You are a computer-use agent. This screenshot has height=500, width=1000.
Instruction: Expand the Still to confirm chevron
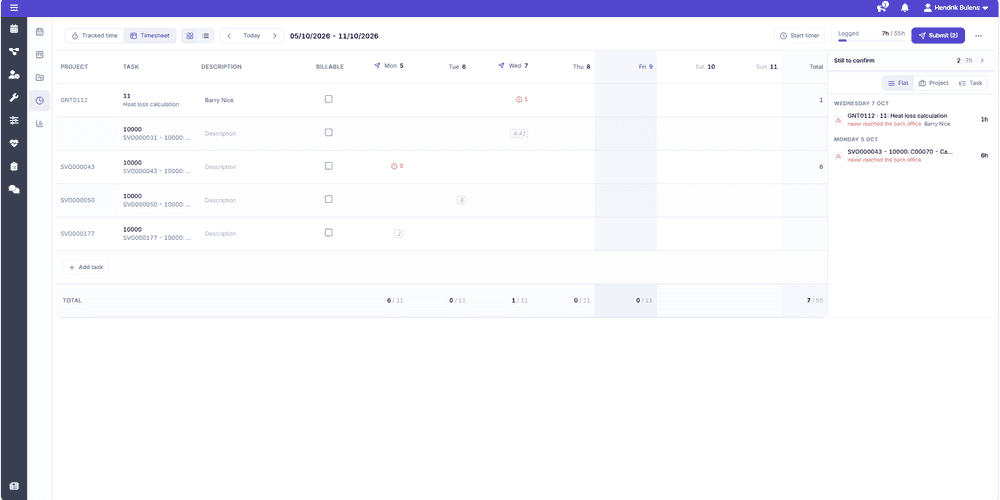pos(982,61)
